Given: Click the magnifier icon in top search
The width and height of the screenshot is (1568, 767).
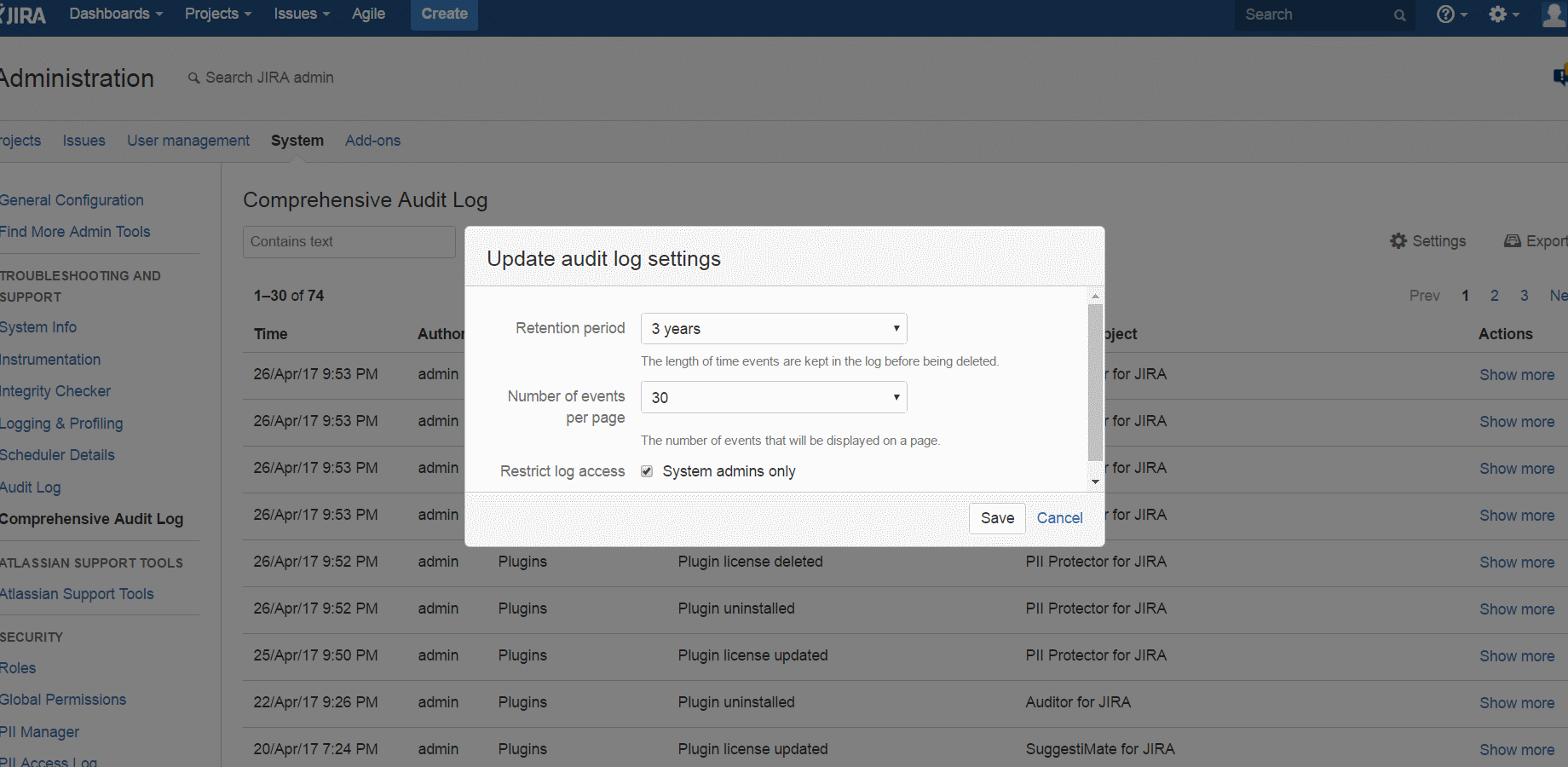Looking at the screenshot, I should [1399, 15].
